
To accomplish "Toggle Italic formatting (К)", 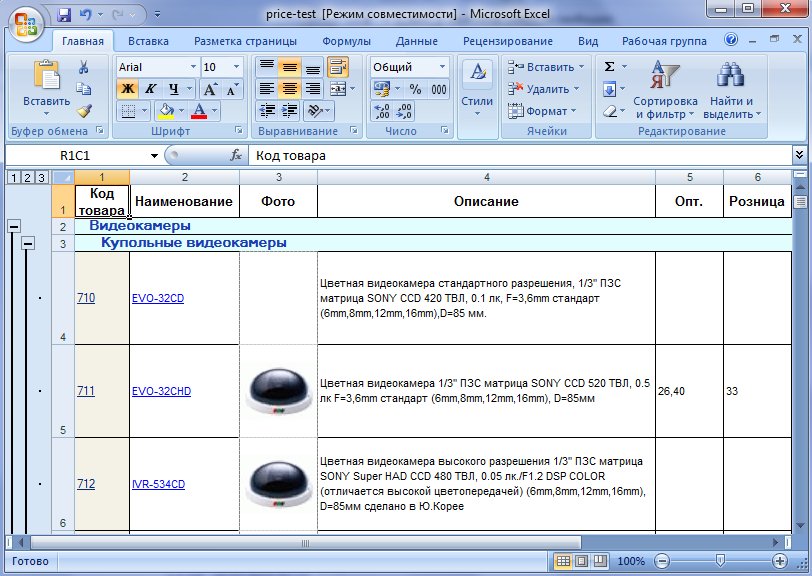I will (150, 89).
